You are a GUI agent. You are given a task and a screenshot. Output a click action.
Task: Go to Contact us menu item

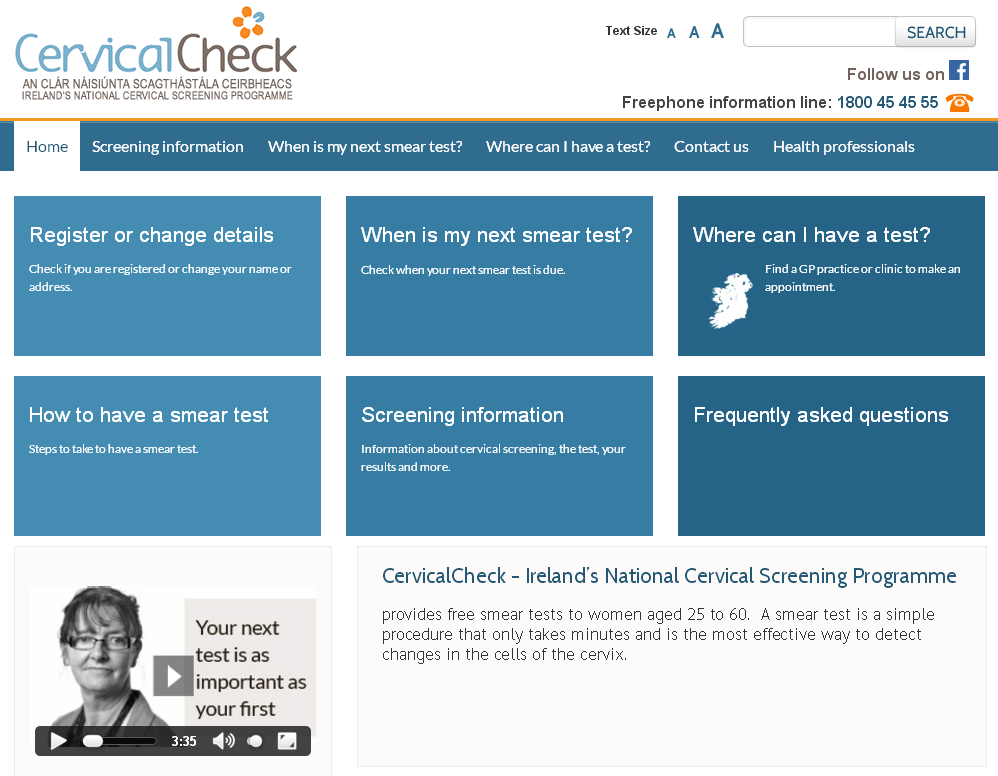[x=711, y=146]
